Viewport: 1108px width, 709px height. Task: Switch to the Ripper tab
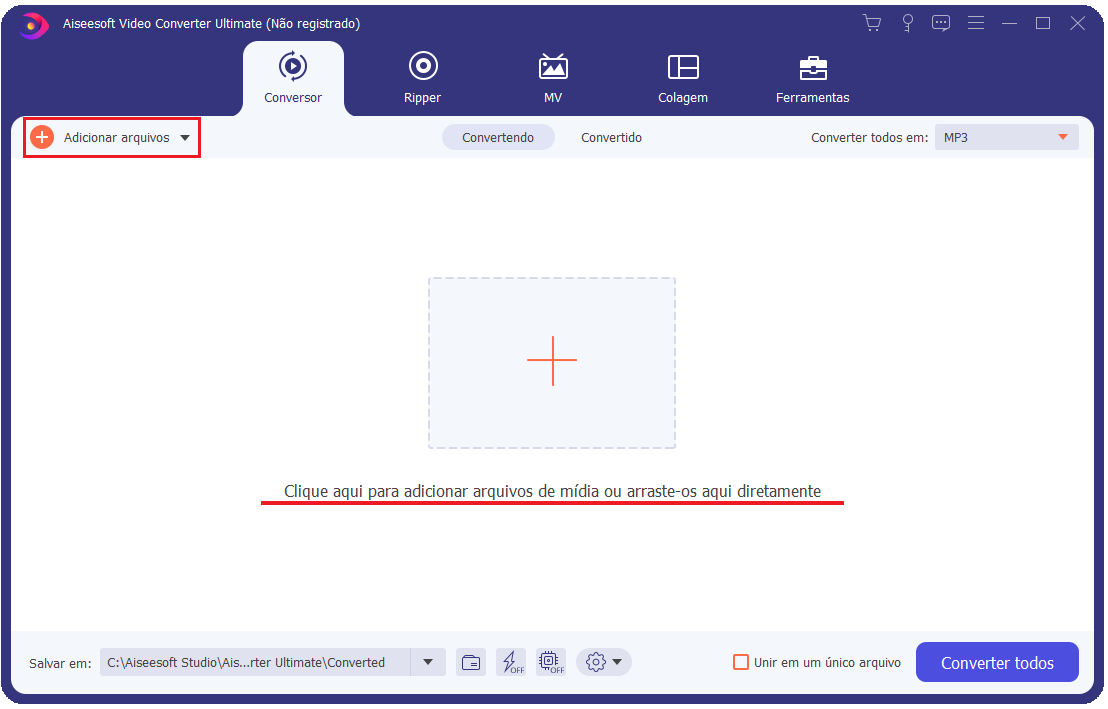click(x=422, y=79)
